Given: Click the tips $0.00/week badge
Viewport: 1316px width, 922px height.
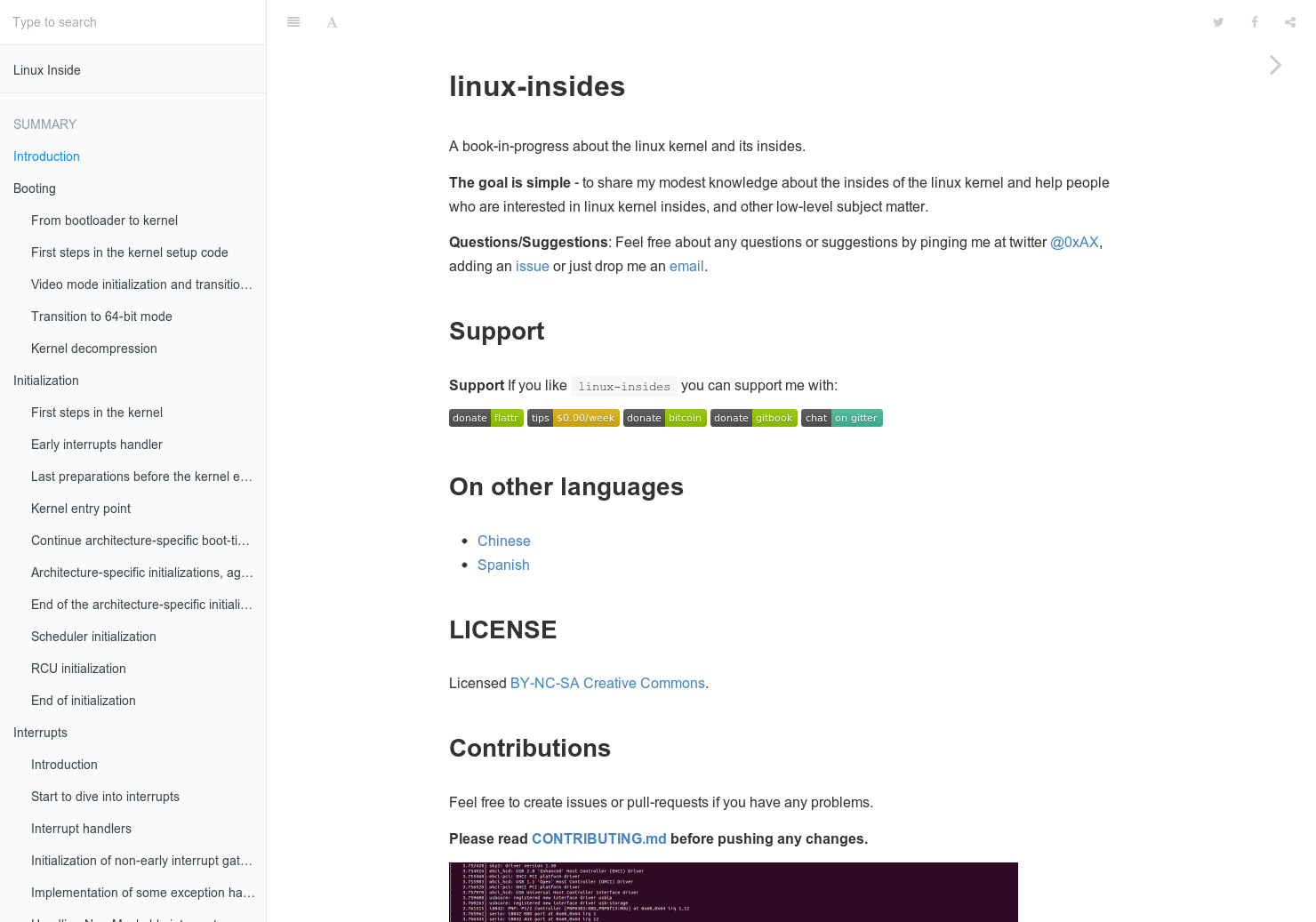Looking at the screenshot, I should coord(573,417).
